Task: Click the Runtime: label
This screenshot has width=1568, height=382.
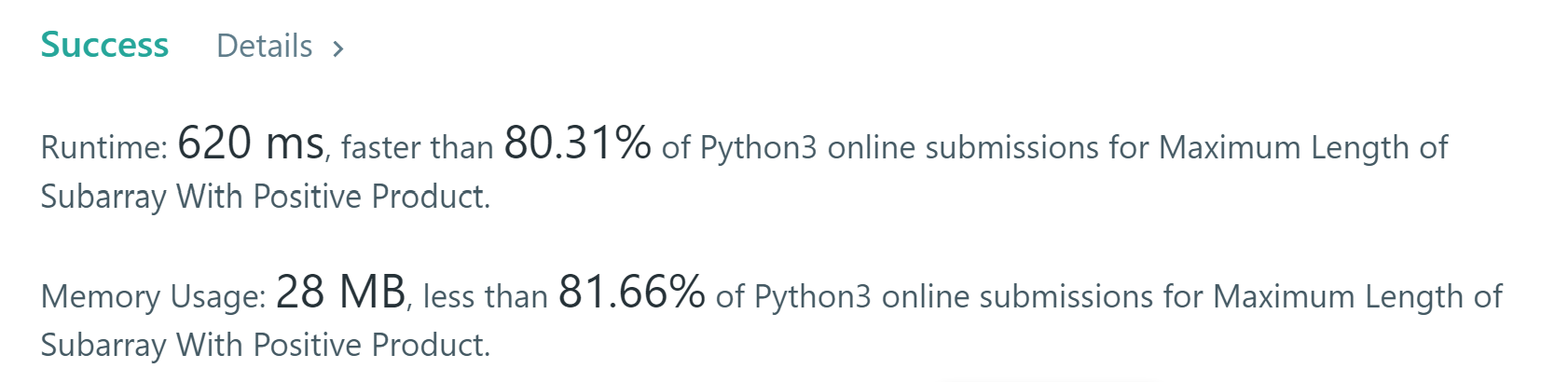Action: [103, 147]
